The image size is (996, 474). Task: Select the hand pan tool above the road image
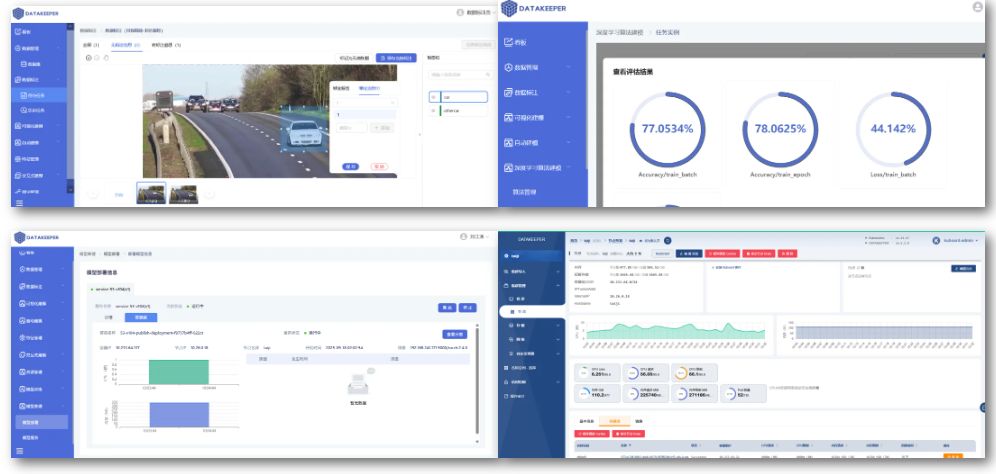(x=107, y=58)
